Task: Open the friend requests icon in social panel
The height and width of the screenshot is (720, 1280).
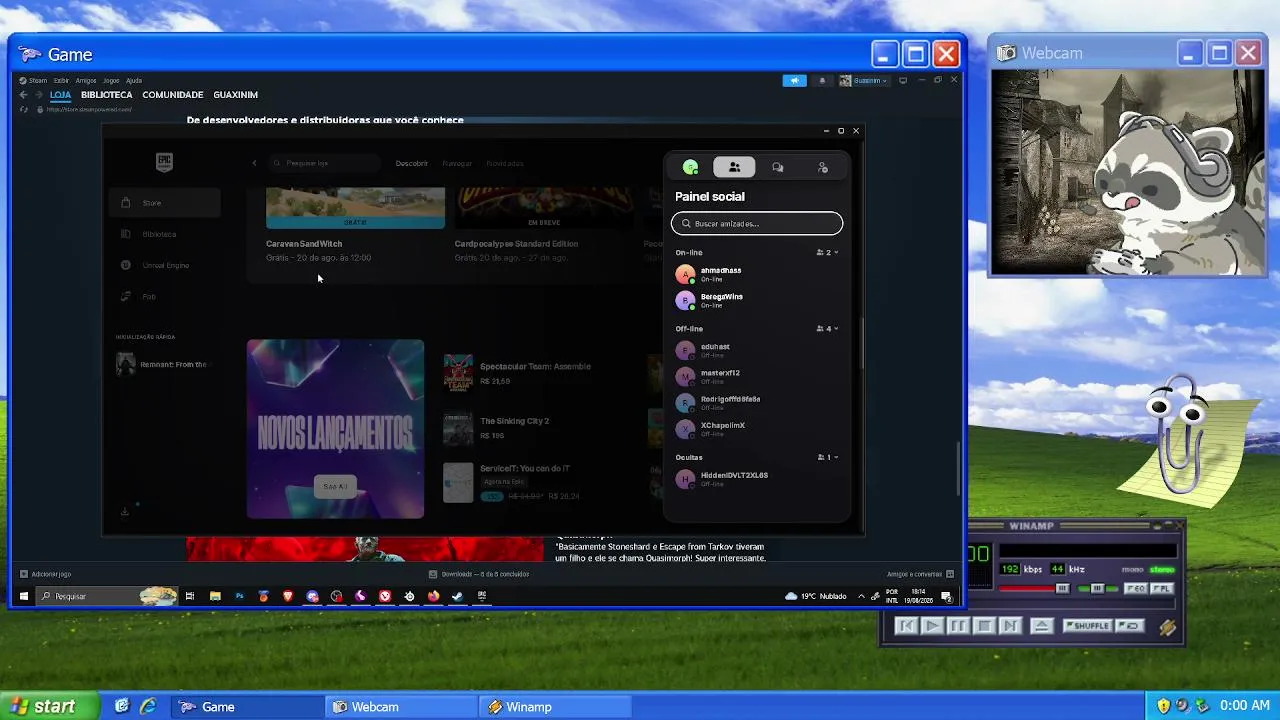Action: (823, 167)
